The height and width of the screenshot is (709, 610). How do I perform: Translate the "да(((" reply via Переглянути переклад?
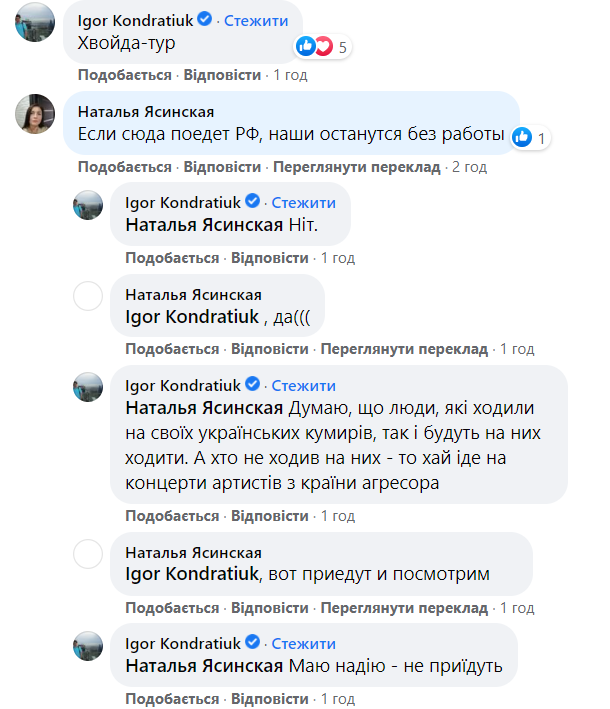click(404, 349)
